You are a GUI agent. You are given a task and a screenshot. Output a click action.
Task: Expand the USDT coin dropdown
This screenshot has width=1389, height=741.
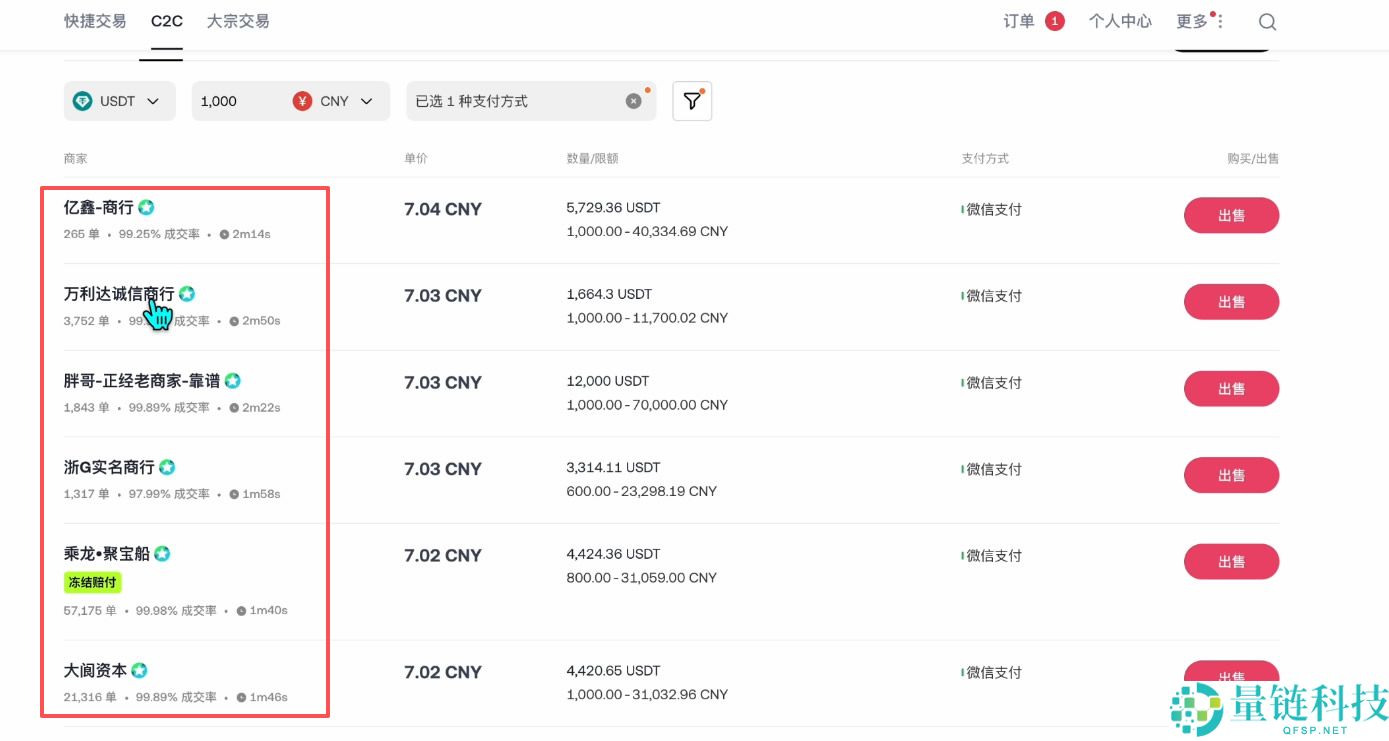pyautogui.click(x=153, y=101)
